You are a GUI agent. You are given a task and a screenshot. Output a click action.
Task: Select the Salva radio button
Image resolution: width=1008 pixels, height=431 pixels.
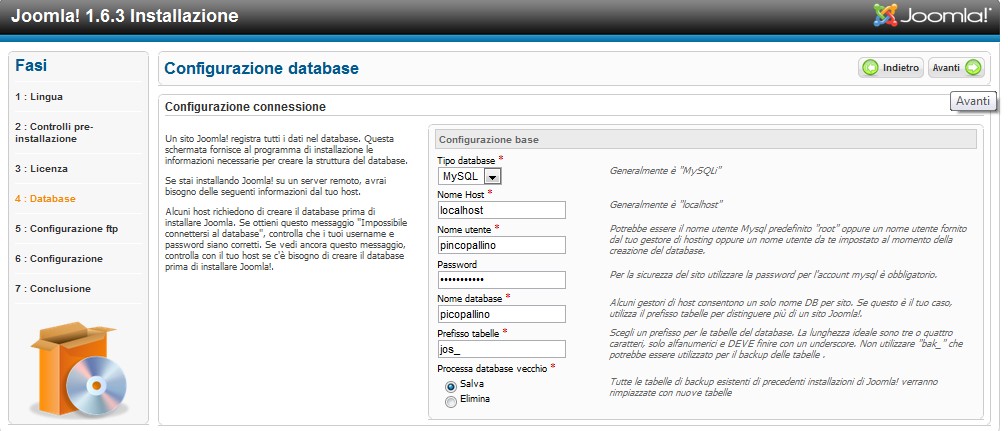click(451, 385)
